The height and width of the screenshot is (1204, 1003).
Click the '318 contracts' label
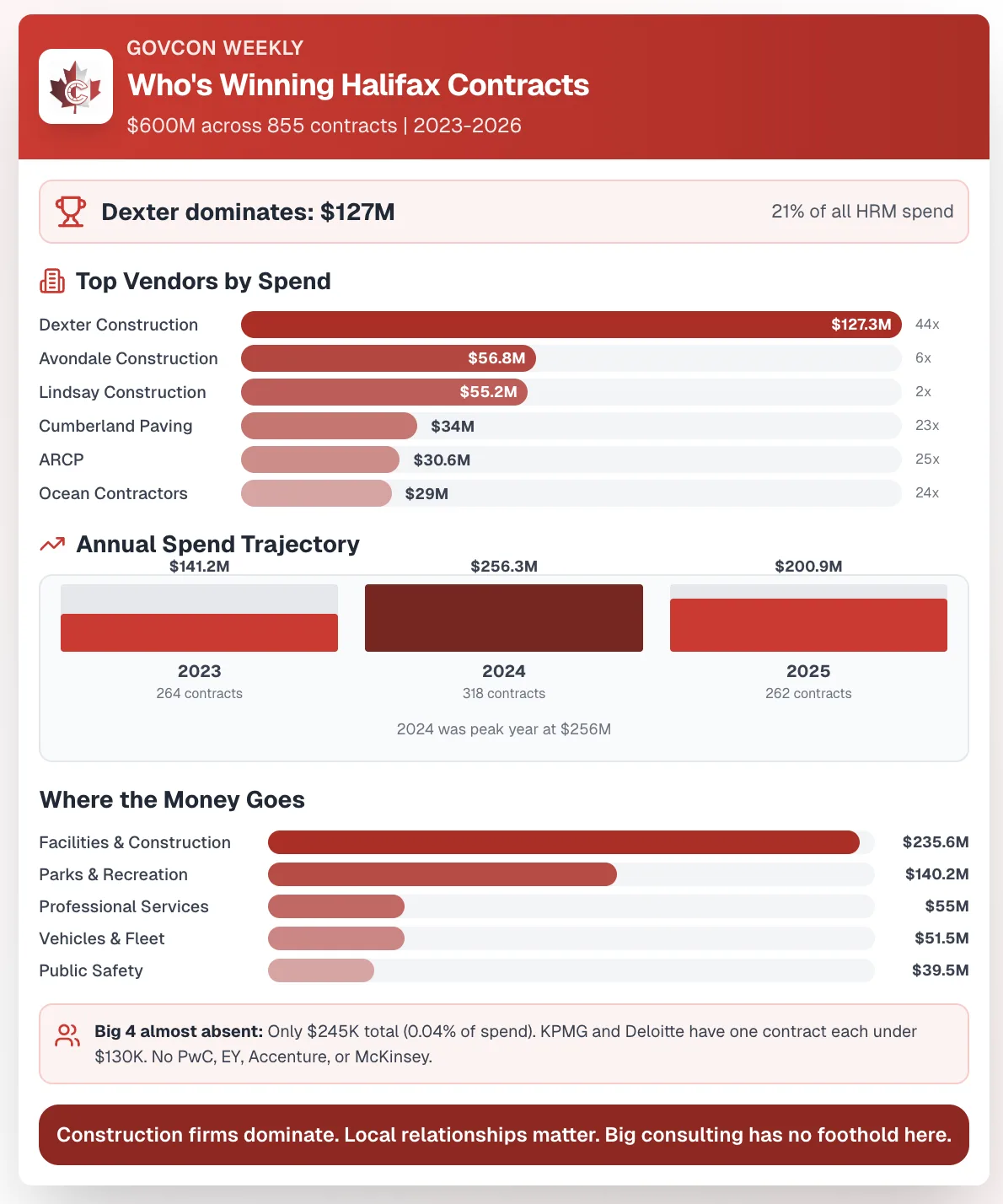click(x=504, y=694)
